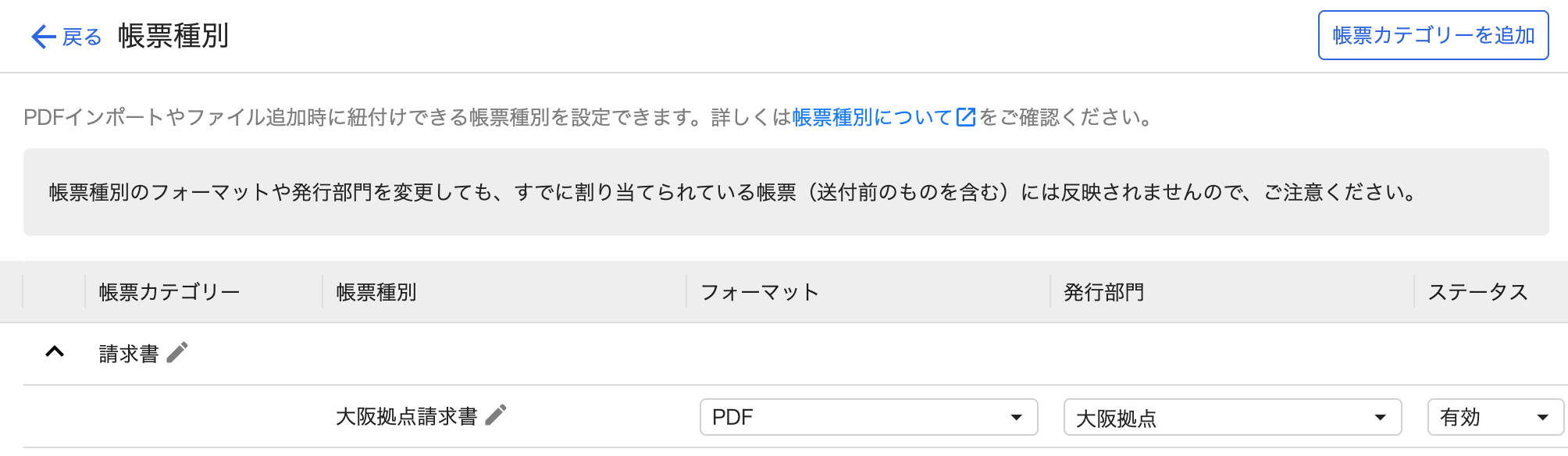
Task: Open the PDF format dropdown
Action: pos(868,417)
